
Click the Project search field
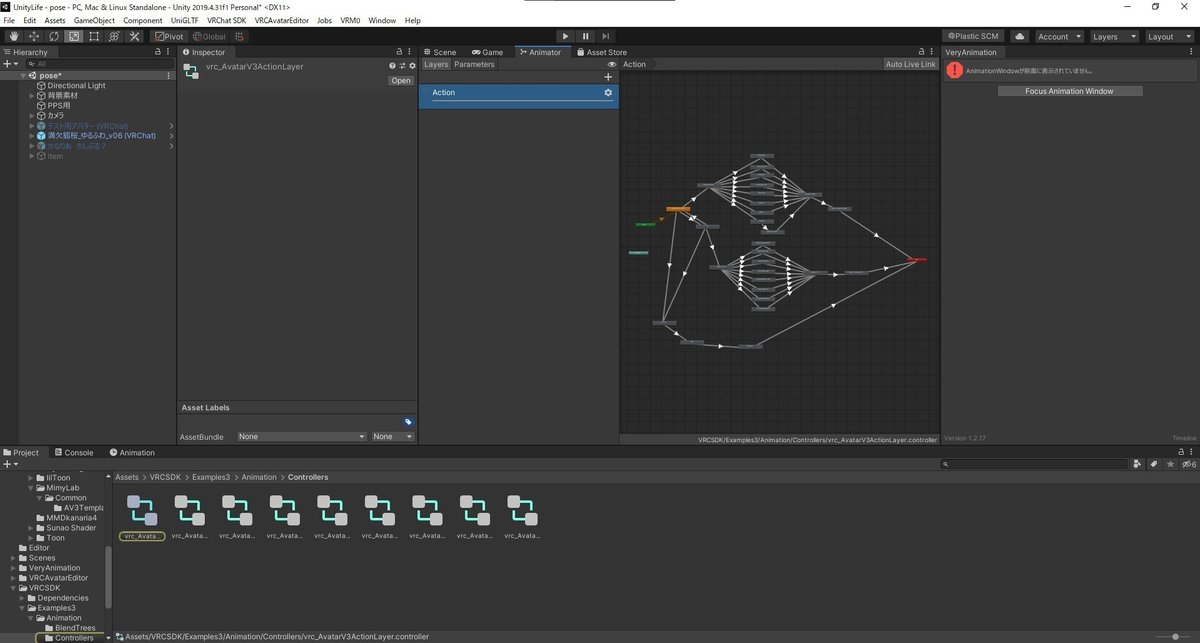coord(1035,464)
